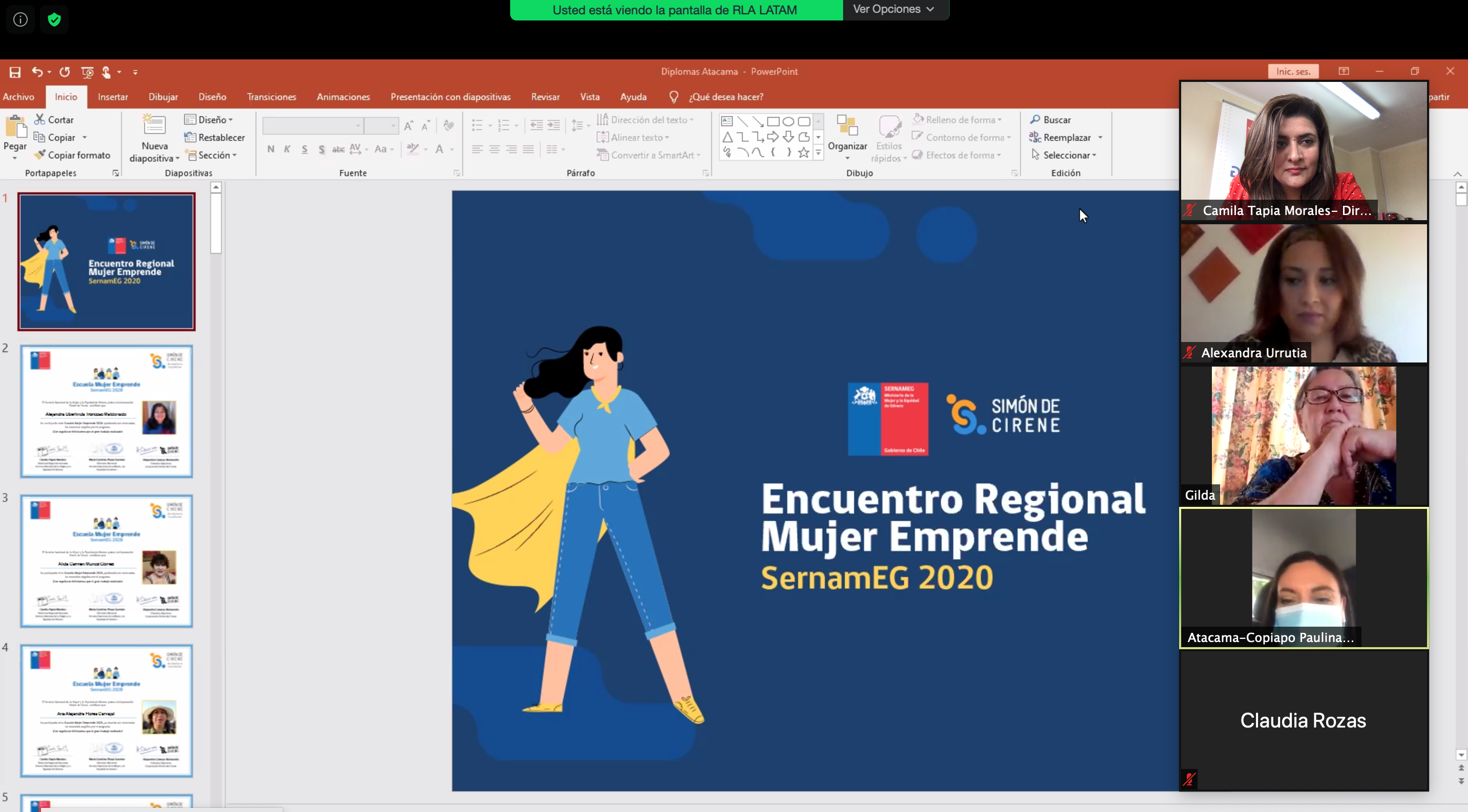Switch to Insertar tab

point(113,97)
